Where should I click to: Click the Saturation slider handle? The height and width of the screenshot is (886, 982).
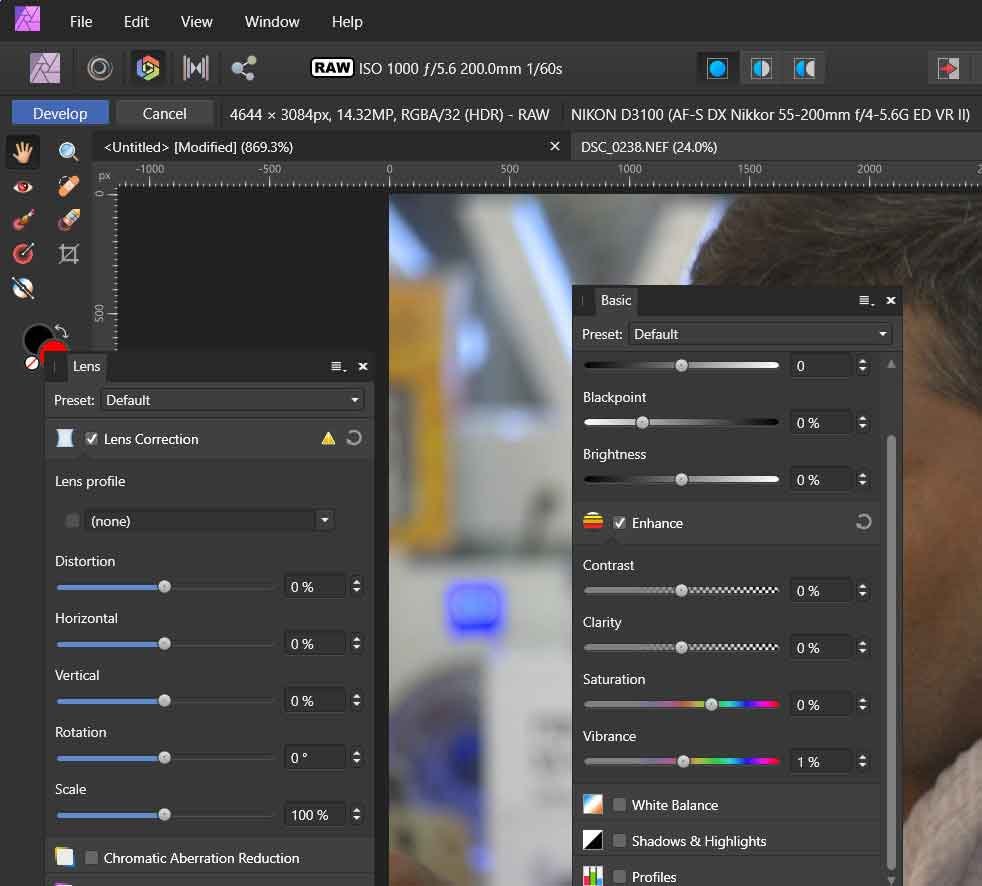tap(711, 704)
